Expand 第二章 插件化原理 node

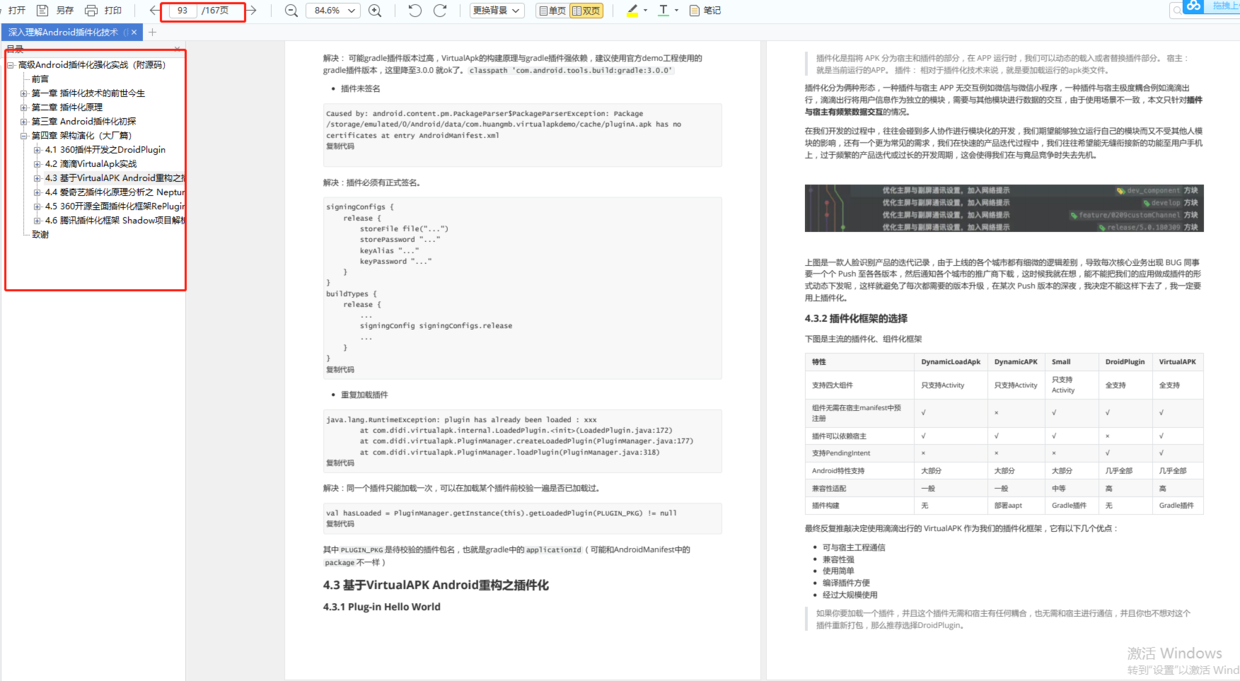tap(24, 107)
